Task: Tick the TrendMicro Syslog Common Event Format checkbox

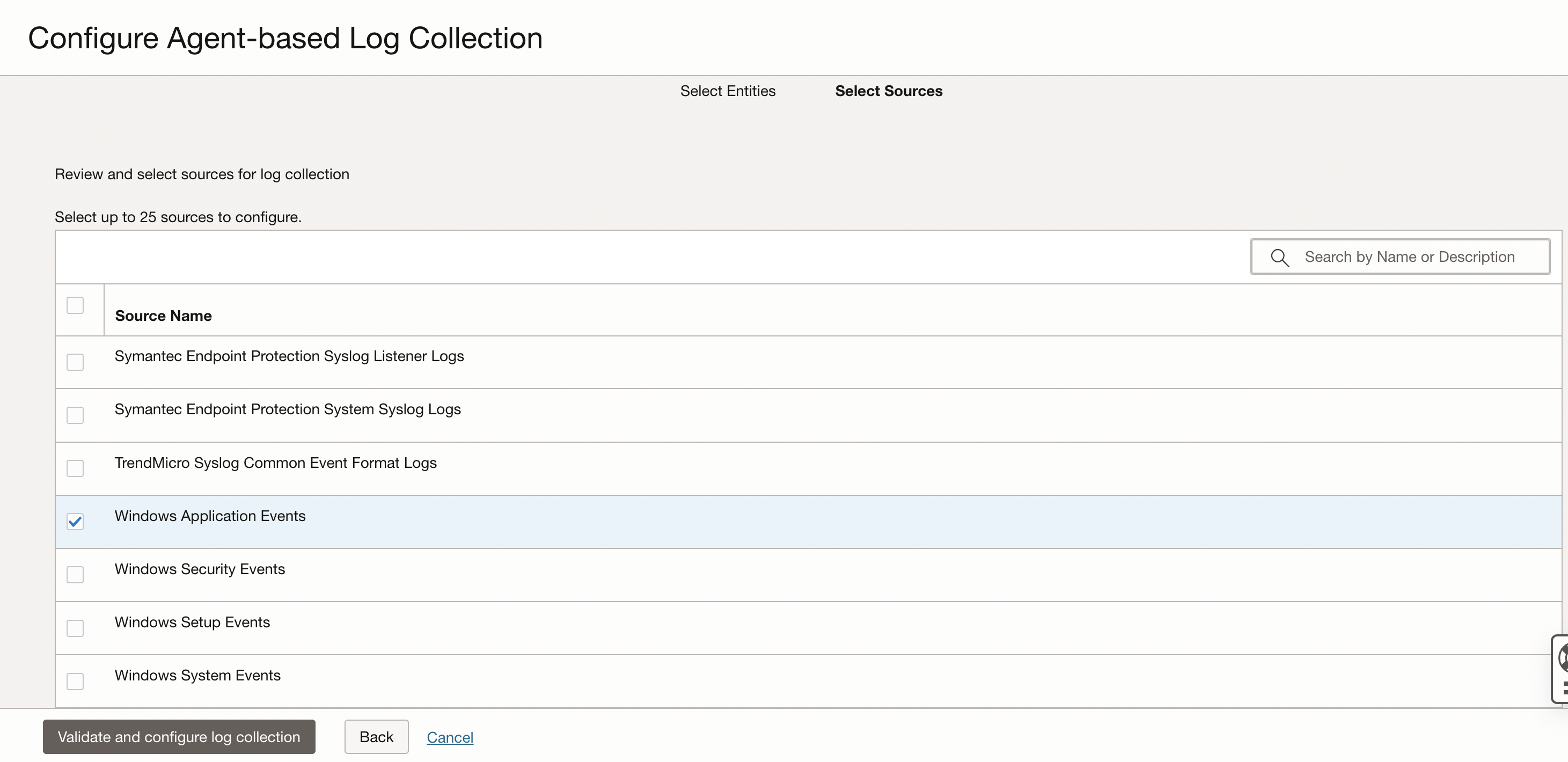Action: coord(75,468)
